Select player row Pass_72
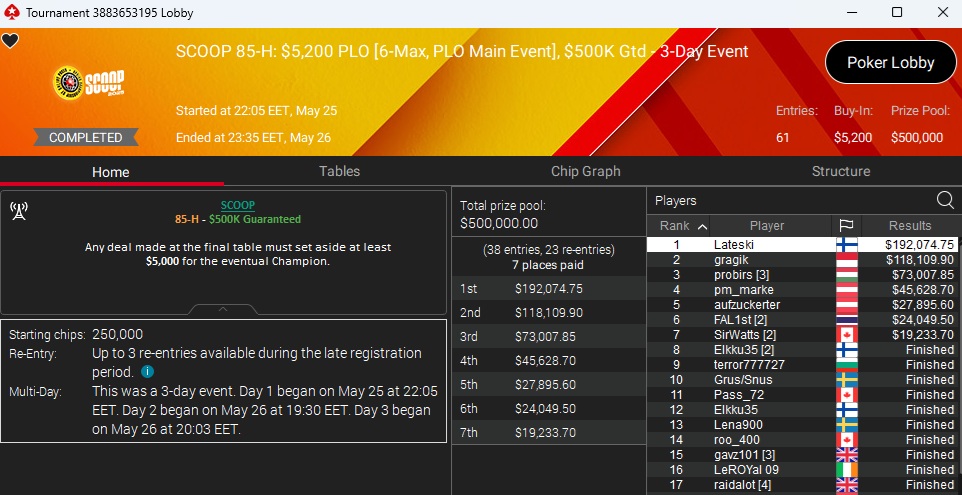Viewport: 962px width, 495px height. tap(804, 395)
